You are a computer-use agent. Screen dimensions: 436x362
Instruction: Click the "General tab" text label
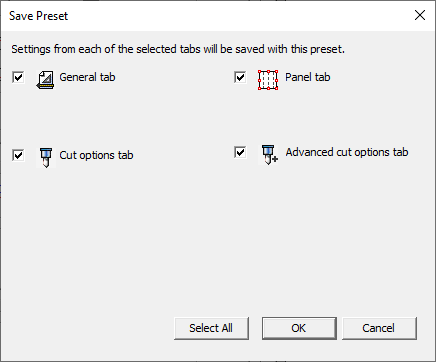(87, 77)
